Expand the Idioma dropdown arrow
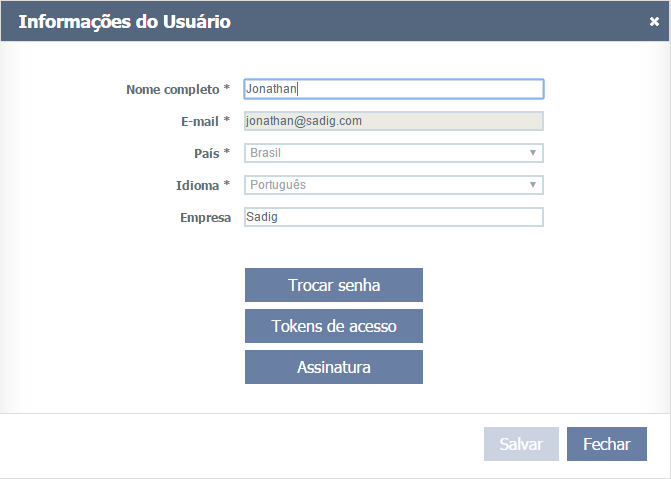This screenshot has width=671, height=479. [x=534, y=185]
